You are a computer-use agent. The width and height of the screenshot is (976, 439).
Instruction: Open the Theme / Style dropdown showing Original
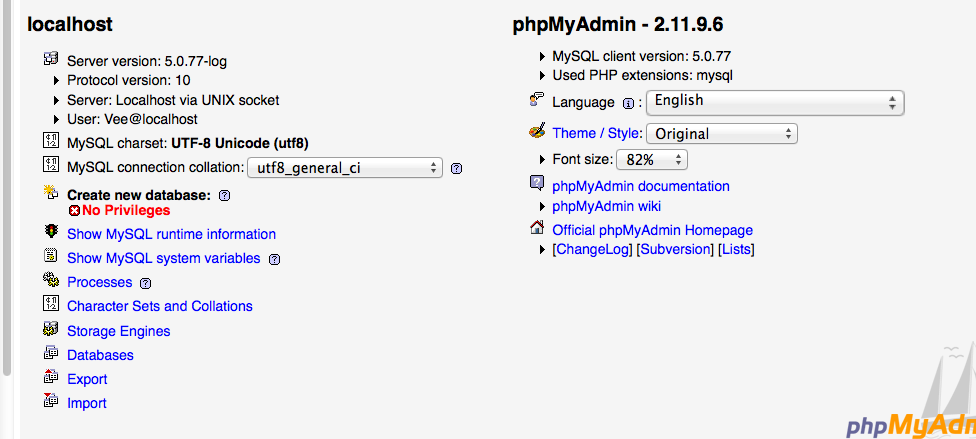click(x=722, y=133)
